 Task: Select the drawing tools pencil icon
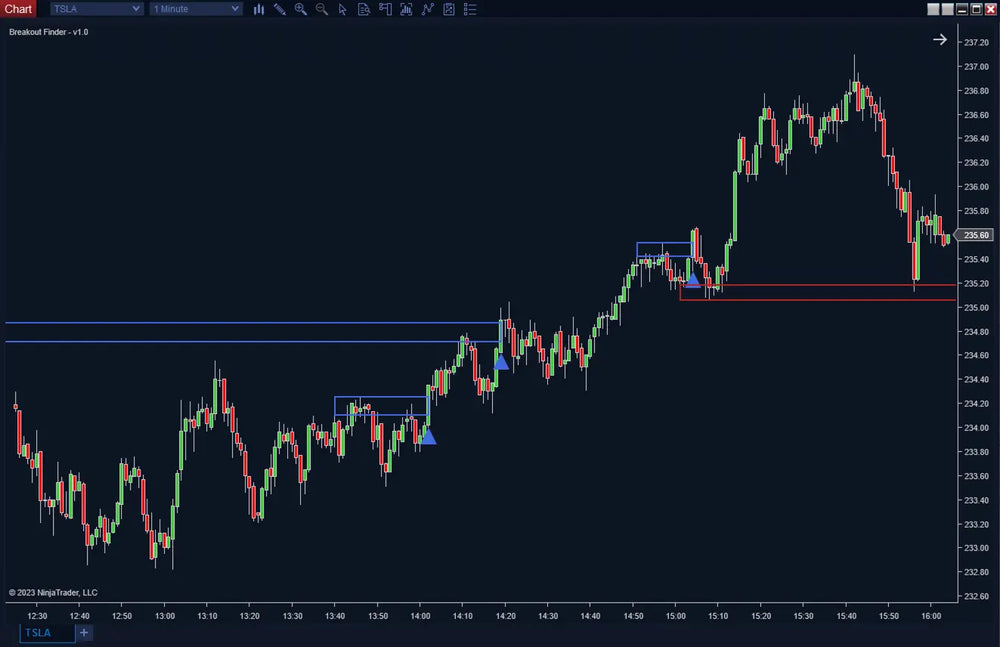click(x=280, y=9)
